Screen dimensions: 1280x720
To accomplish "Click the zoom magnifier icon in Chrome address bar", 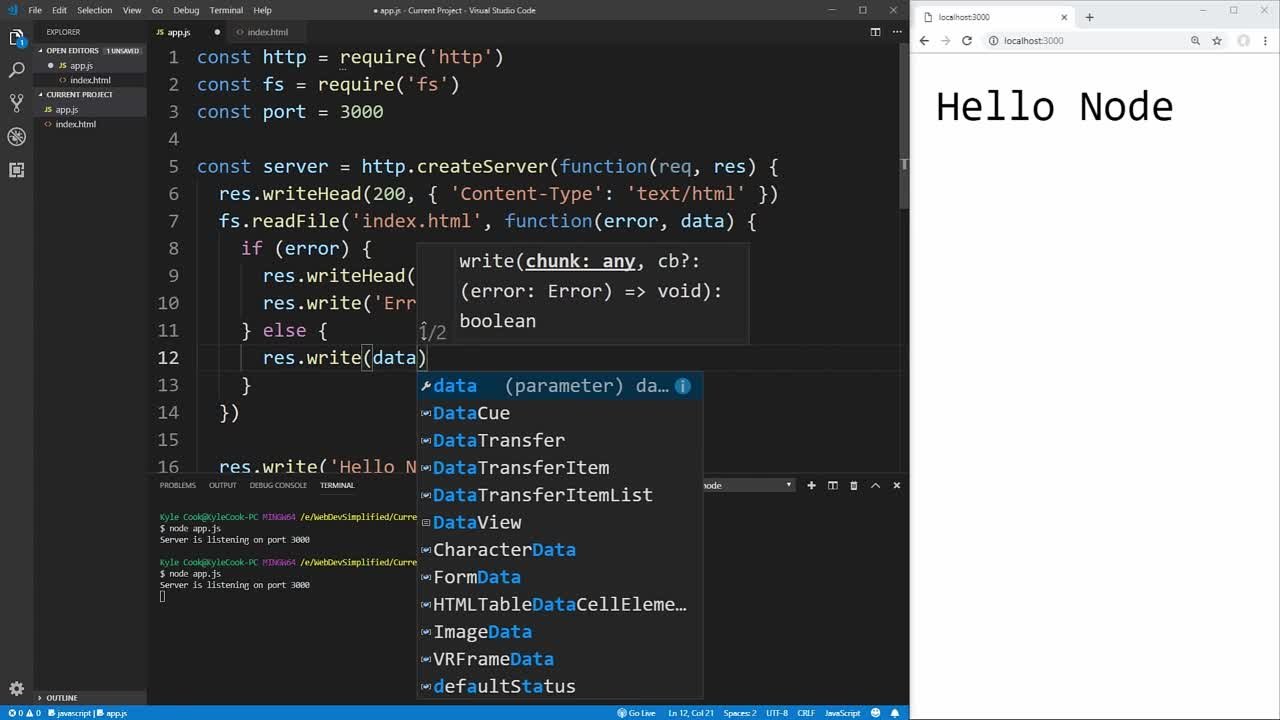I will (x=1195, y=41).
